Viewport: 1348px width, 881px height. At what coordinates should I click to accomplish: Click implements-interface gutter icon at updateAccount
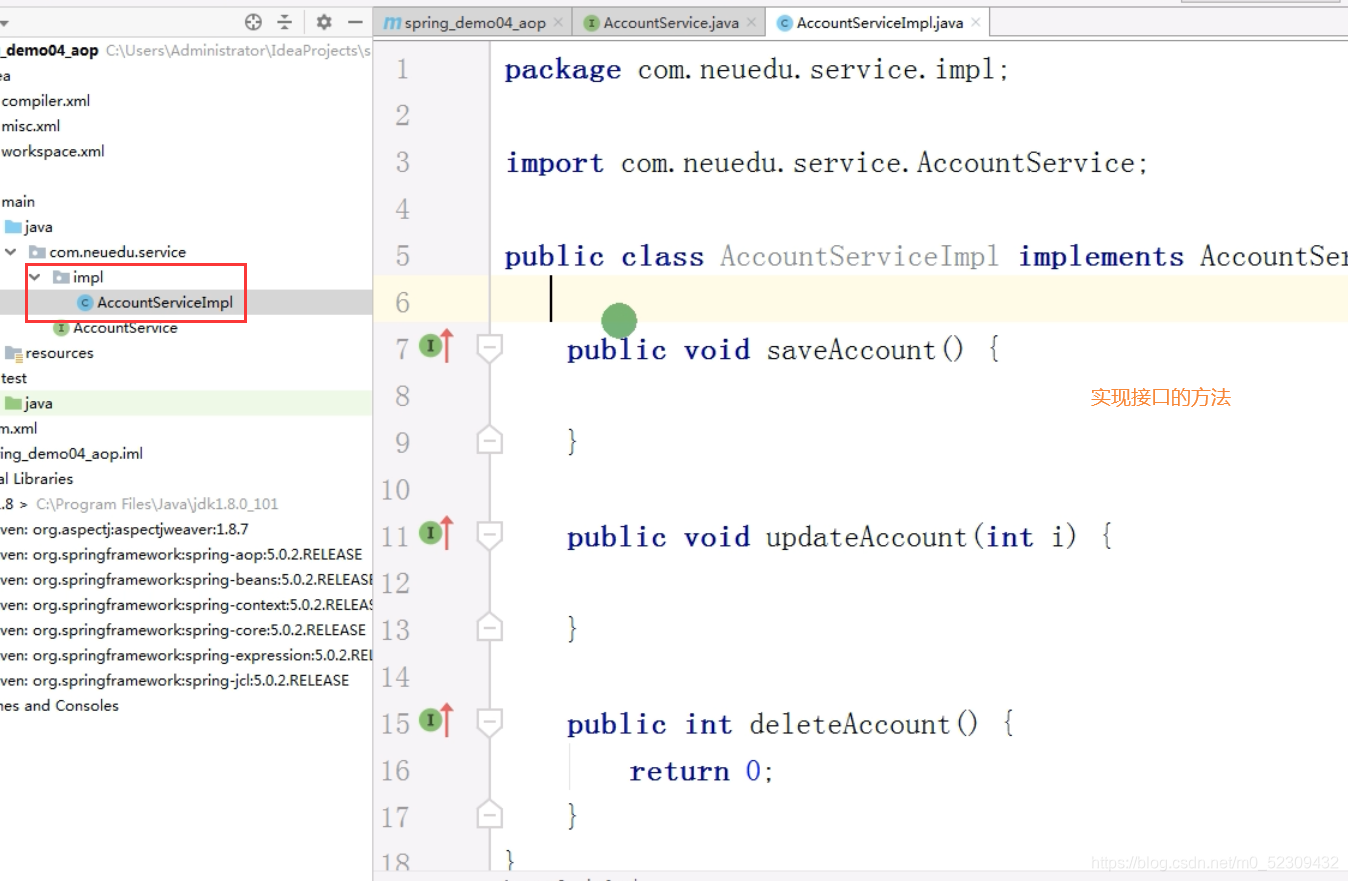[x=436, y=534]
